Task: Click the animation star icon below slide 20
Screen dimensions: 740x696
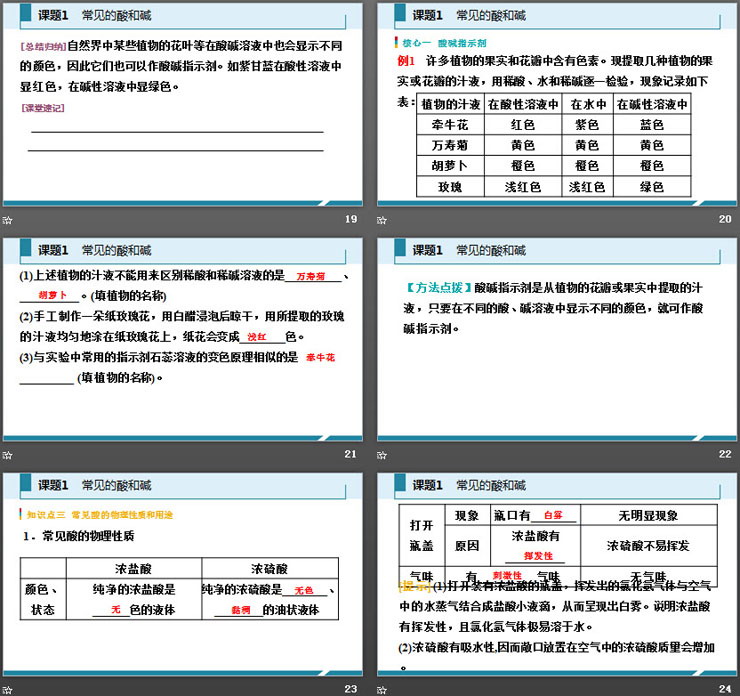Action: click(x=383, y=220)
